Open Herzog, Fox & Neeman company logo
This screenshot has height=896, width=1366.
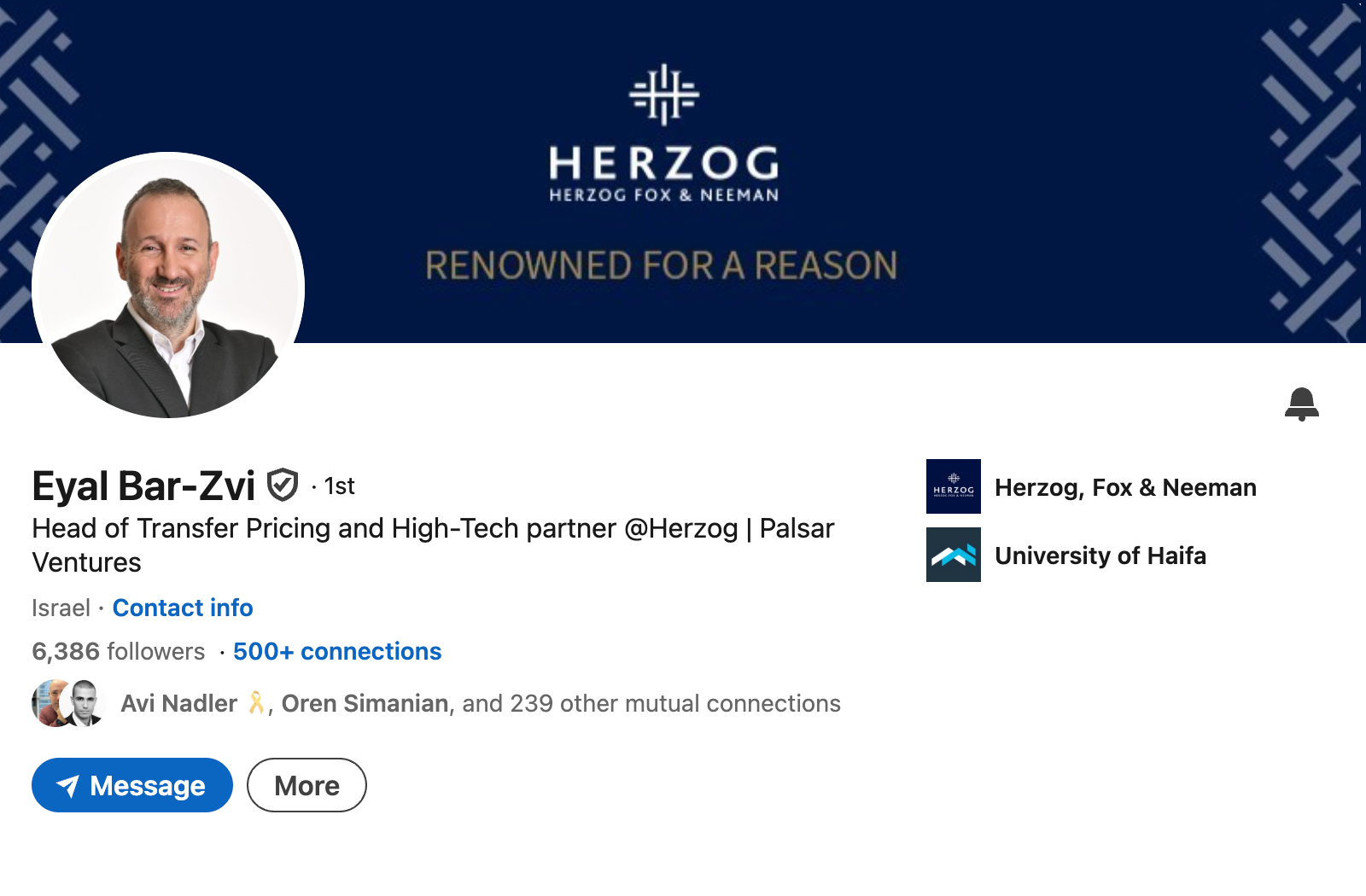[x=953, y=486]
